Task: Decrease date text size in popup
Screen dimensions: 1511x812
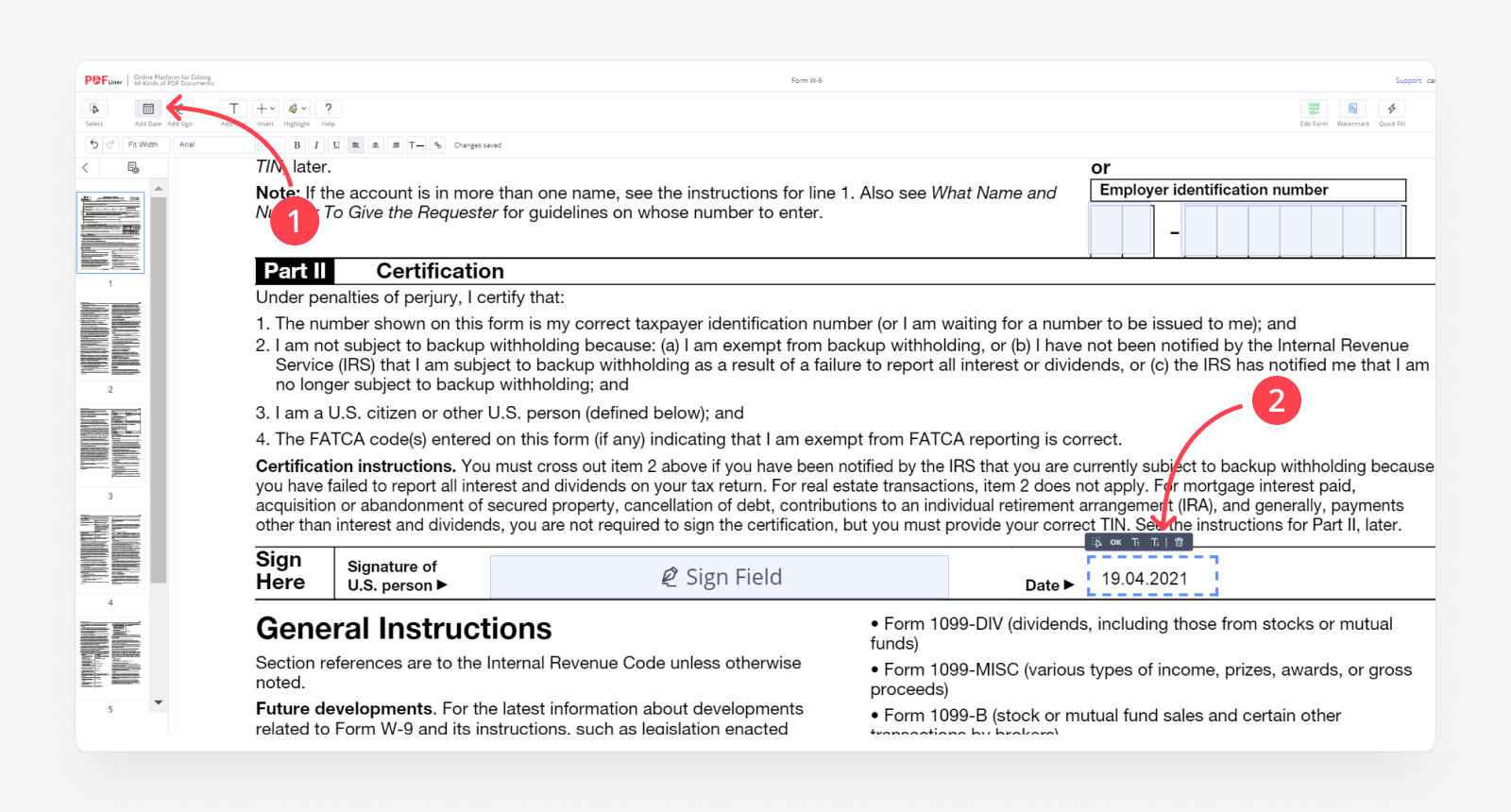Action: [1155, 543]
